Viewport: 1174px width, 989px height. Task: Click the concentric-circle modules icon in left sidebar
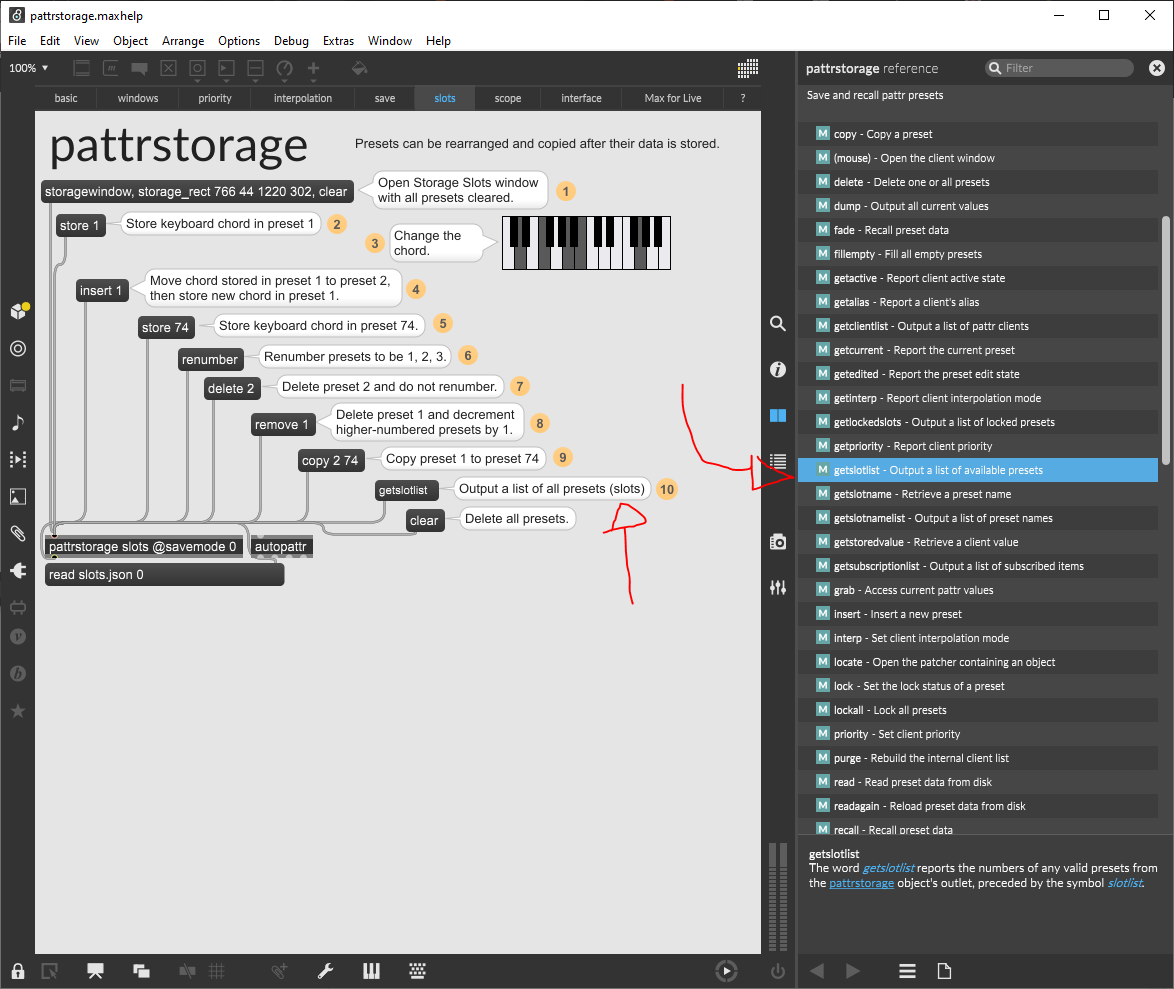pyautogui.click(x=18, y=349)
